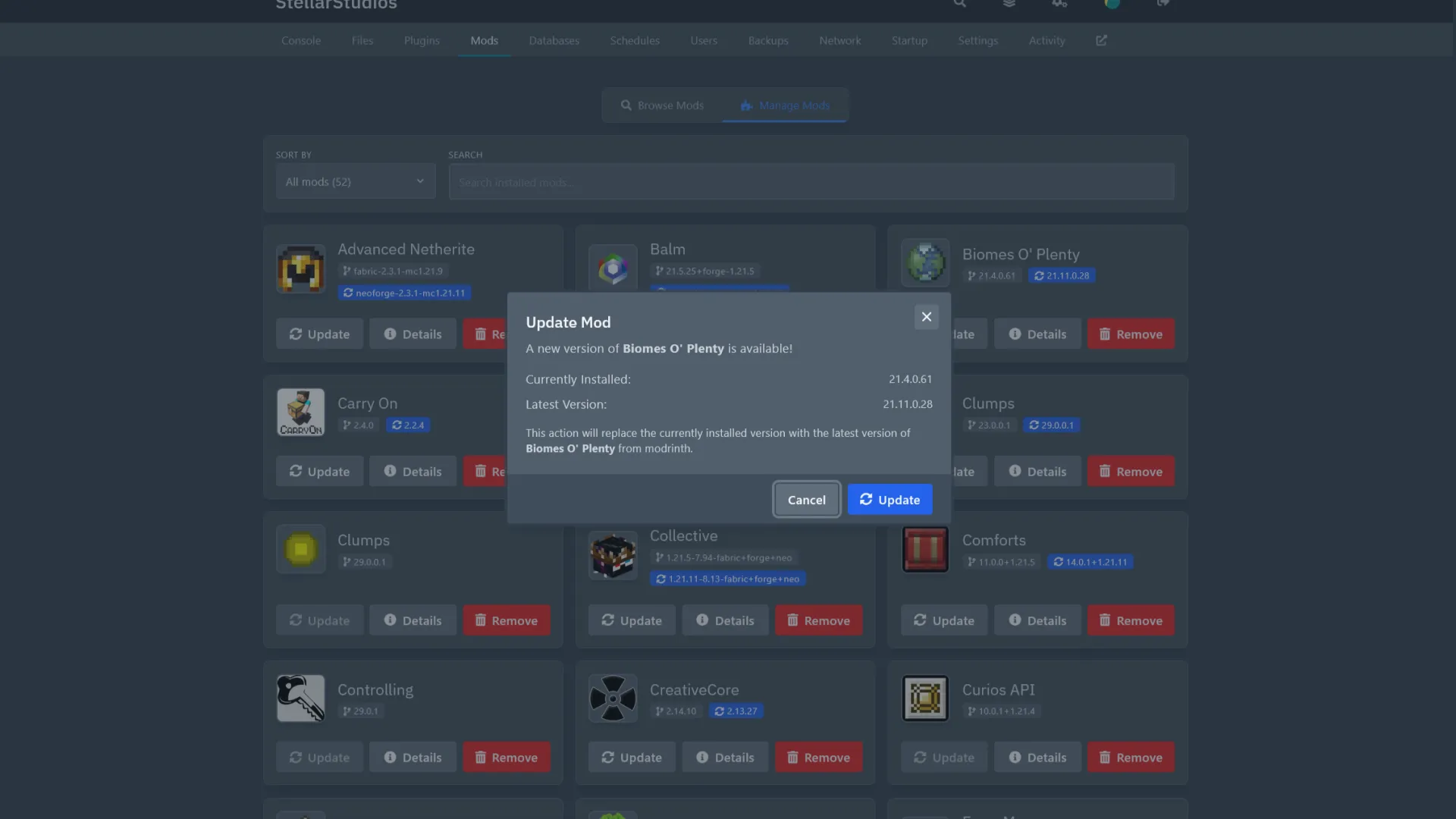This screenshot has height=819, width=1456.
Task: Click the yellow Clumps mod icon
Action: [x=300, y=549]
